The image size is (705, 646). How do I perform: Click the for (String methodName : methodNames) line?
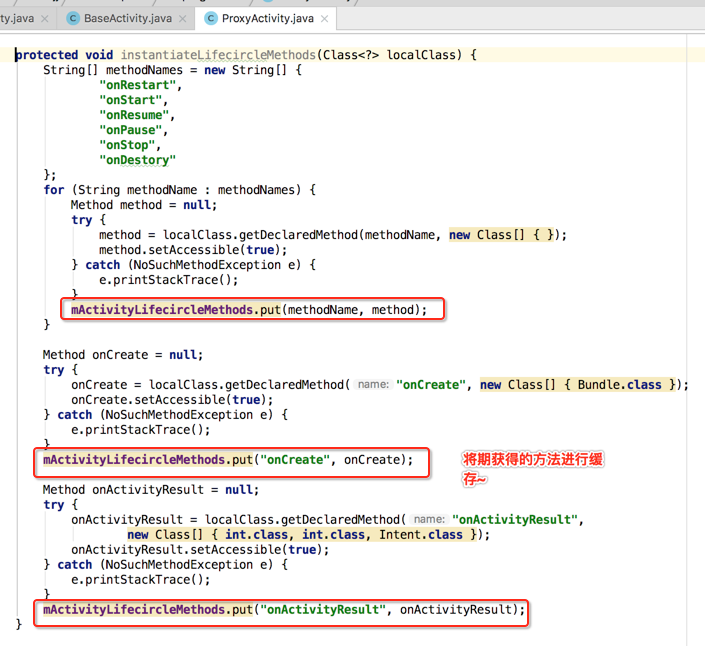point(180,190)
